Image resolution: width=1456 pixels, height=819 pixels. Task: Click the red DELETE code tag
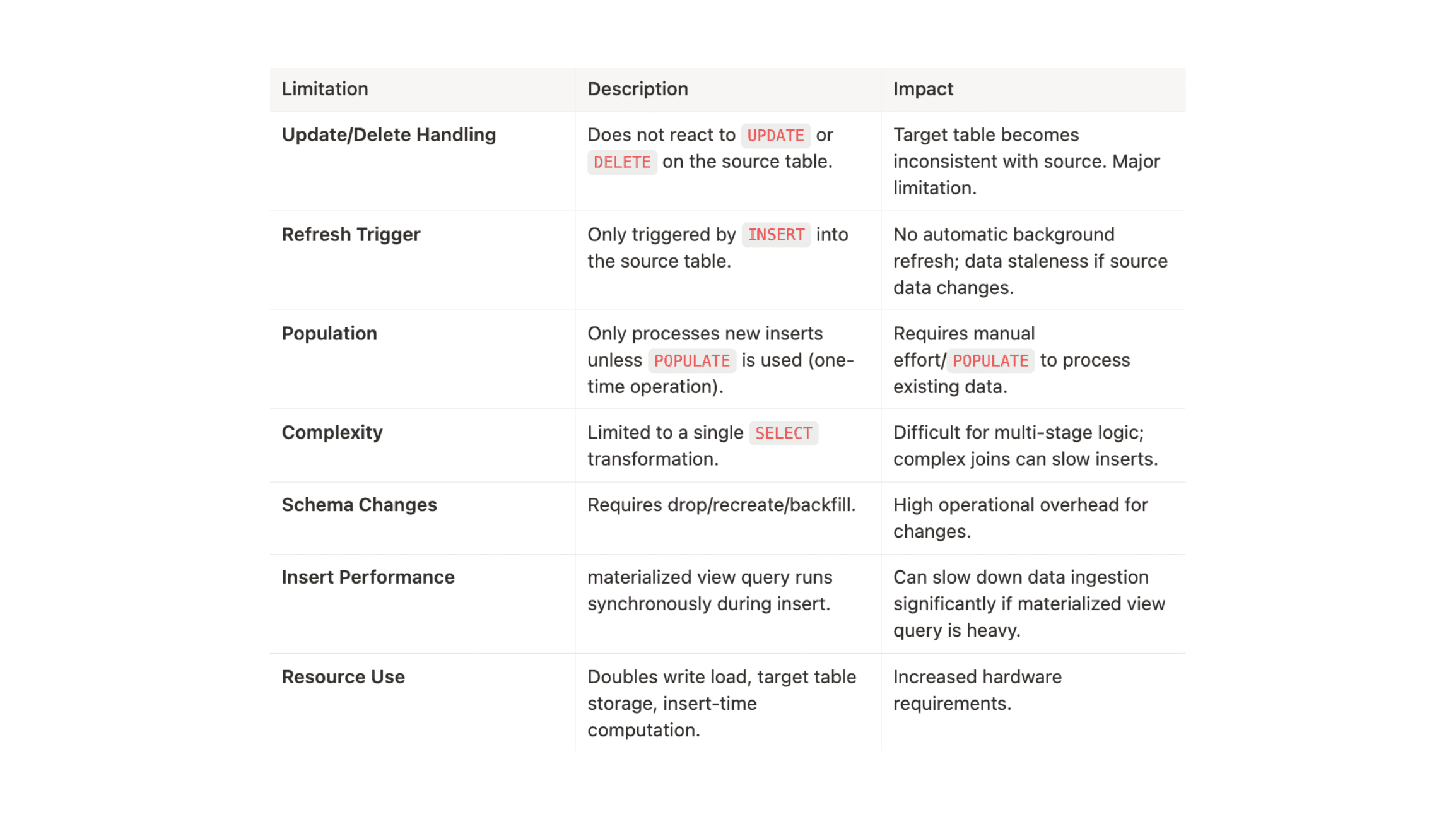point(622,162)
